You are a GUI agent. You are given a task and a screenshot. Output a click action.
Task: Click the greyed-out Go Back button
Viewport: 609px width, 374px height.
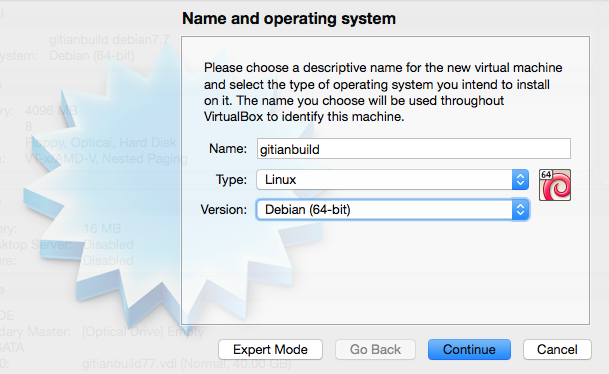click(x=375, y=350)
